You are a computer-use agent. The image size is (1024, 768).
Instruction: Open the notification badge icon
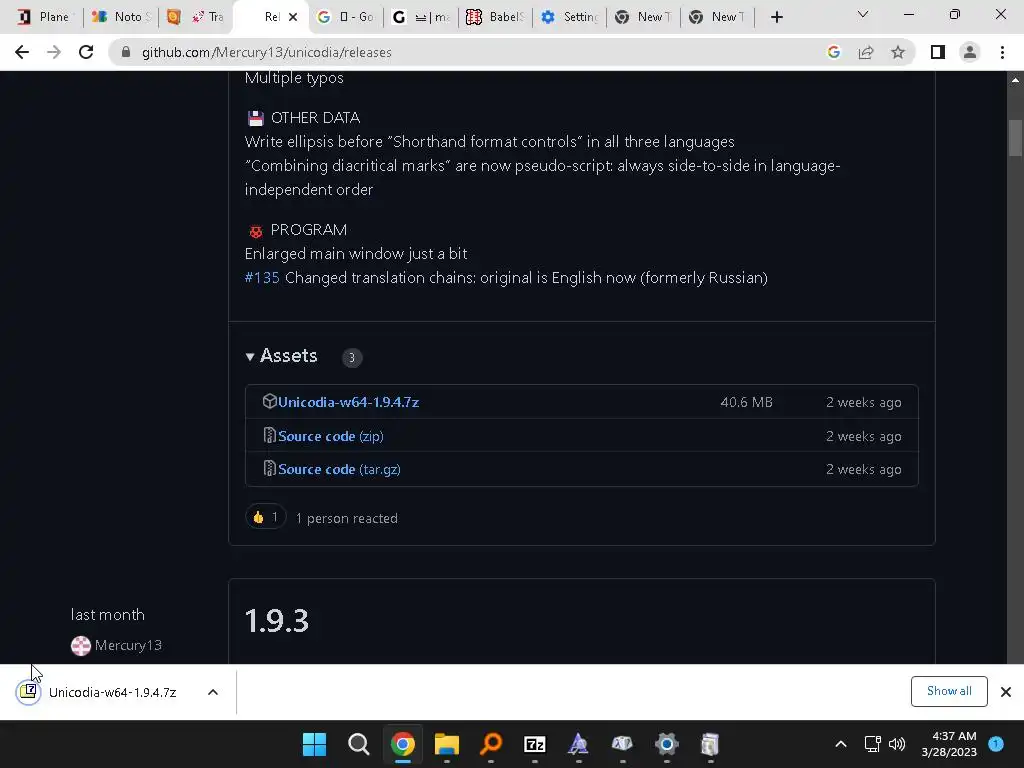pos(996,744)
